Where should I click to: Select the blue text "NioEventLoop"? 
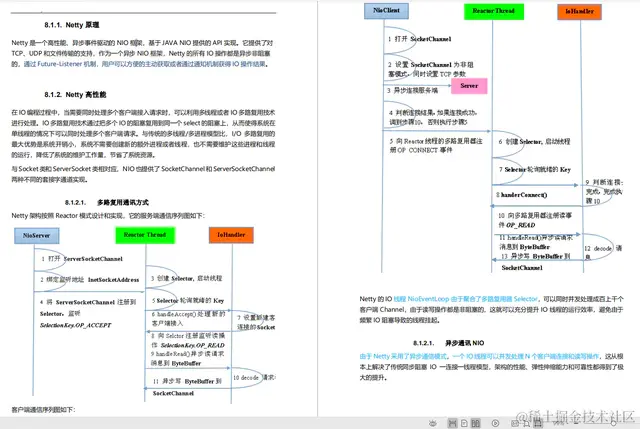[428, 299]
